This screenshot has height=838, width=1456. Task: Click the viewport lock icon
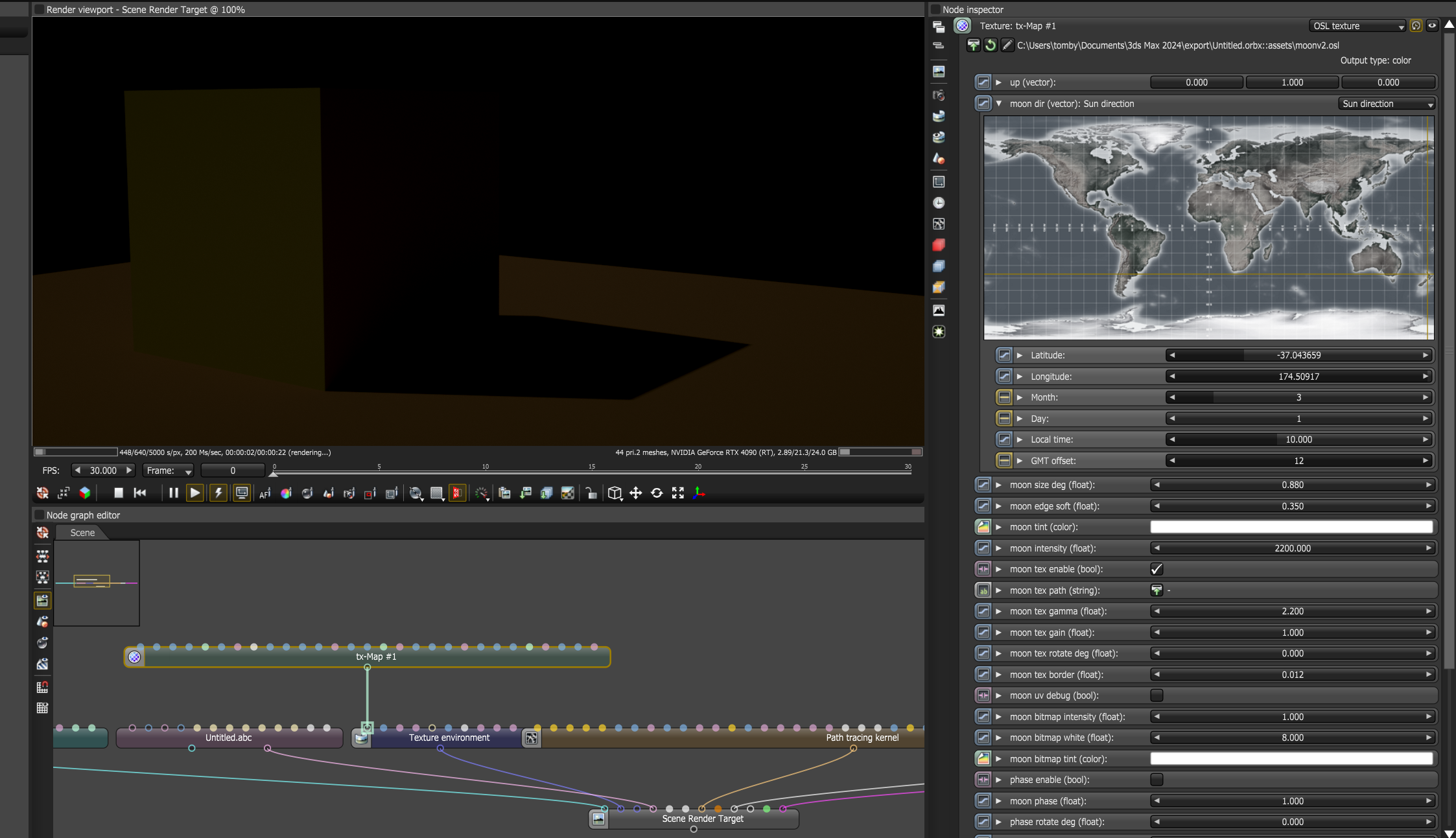(x=591, y=494)
